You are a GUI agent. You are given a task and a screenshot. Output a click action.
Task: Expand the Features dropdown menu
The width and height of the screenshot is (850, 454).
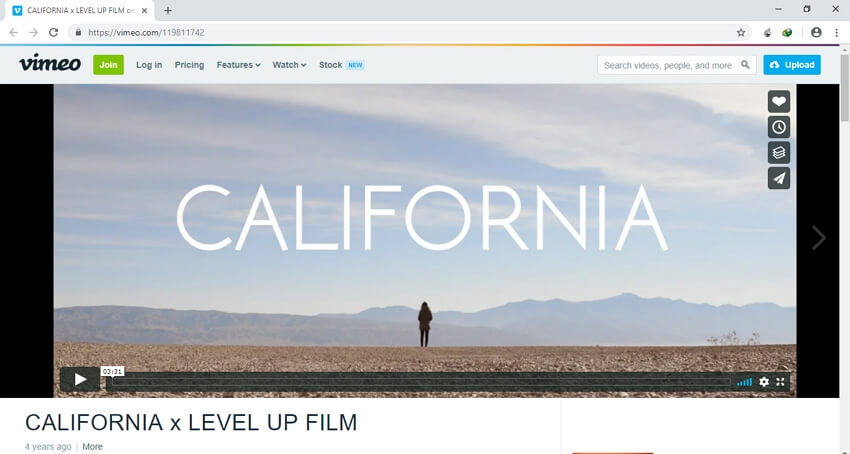[x=239, y=65]
